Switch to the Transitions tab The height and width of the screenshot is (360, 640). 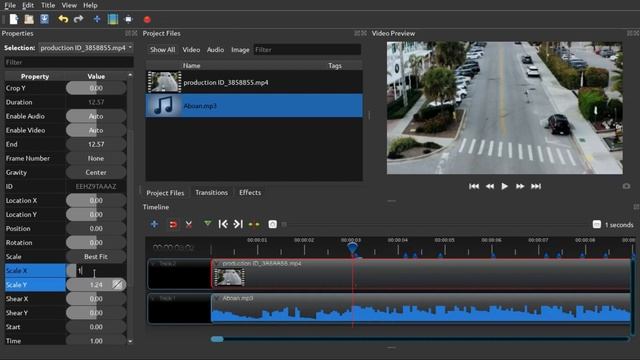(x=211, y=192)
